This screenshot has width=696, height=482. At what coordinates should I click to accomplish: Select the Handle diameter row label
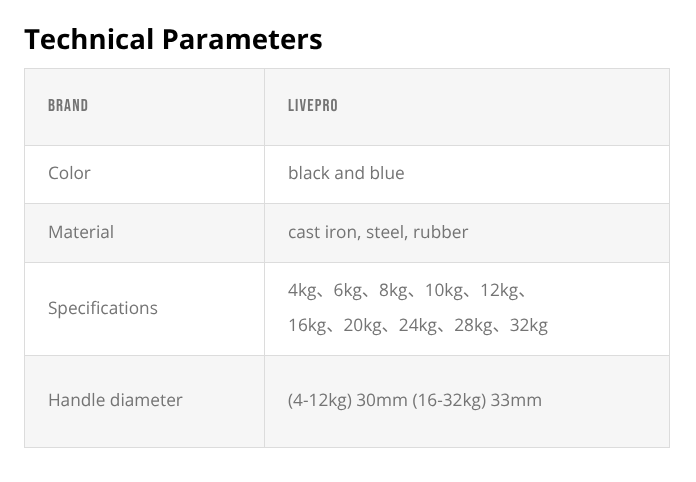(x=115, y=400)
